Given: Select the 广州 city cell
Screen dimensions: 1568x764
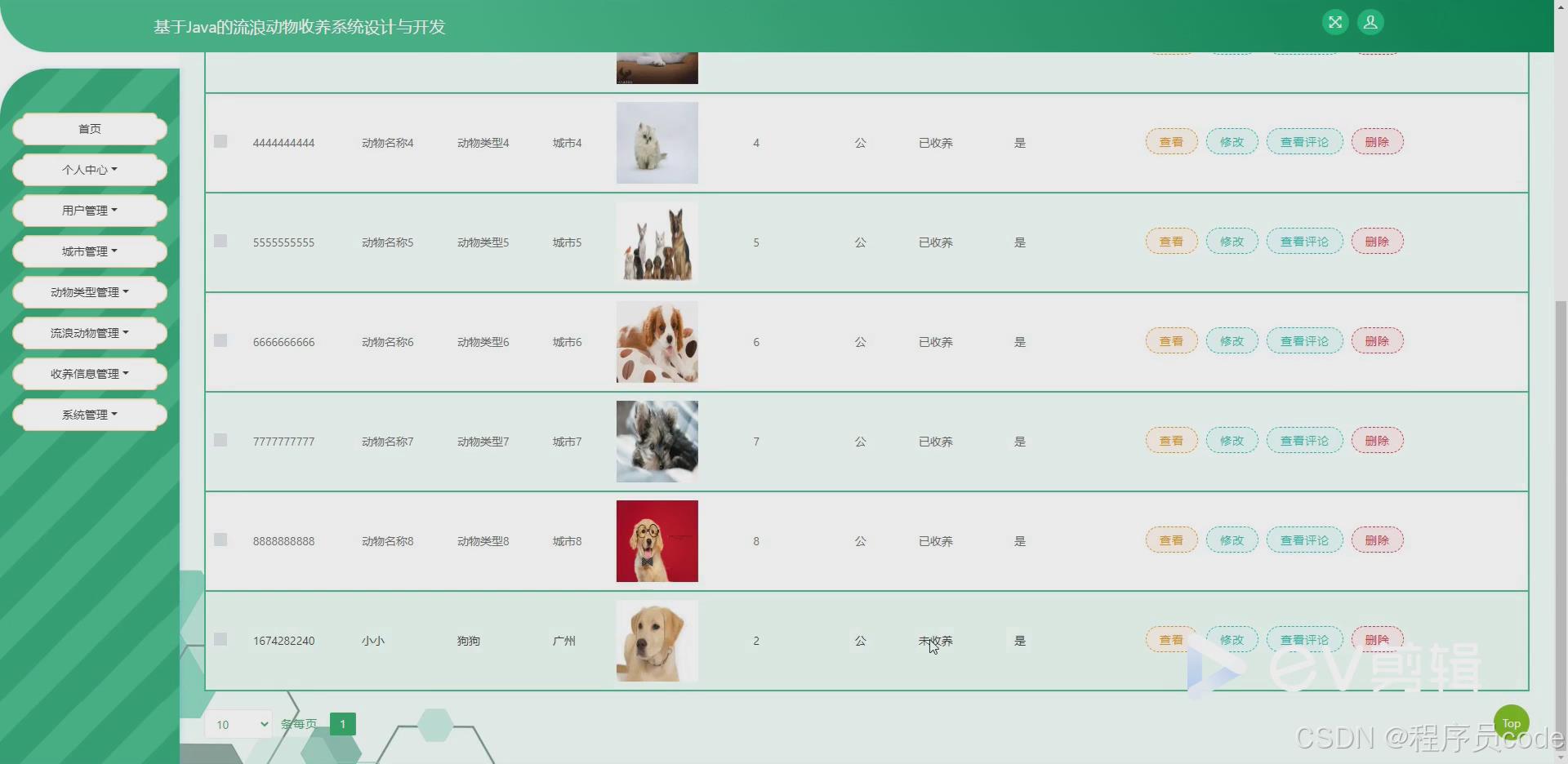Looking at the screenshot, I should [564, 641].
